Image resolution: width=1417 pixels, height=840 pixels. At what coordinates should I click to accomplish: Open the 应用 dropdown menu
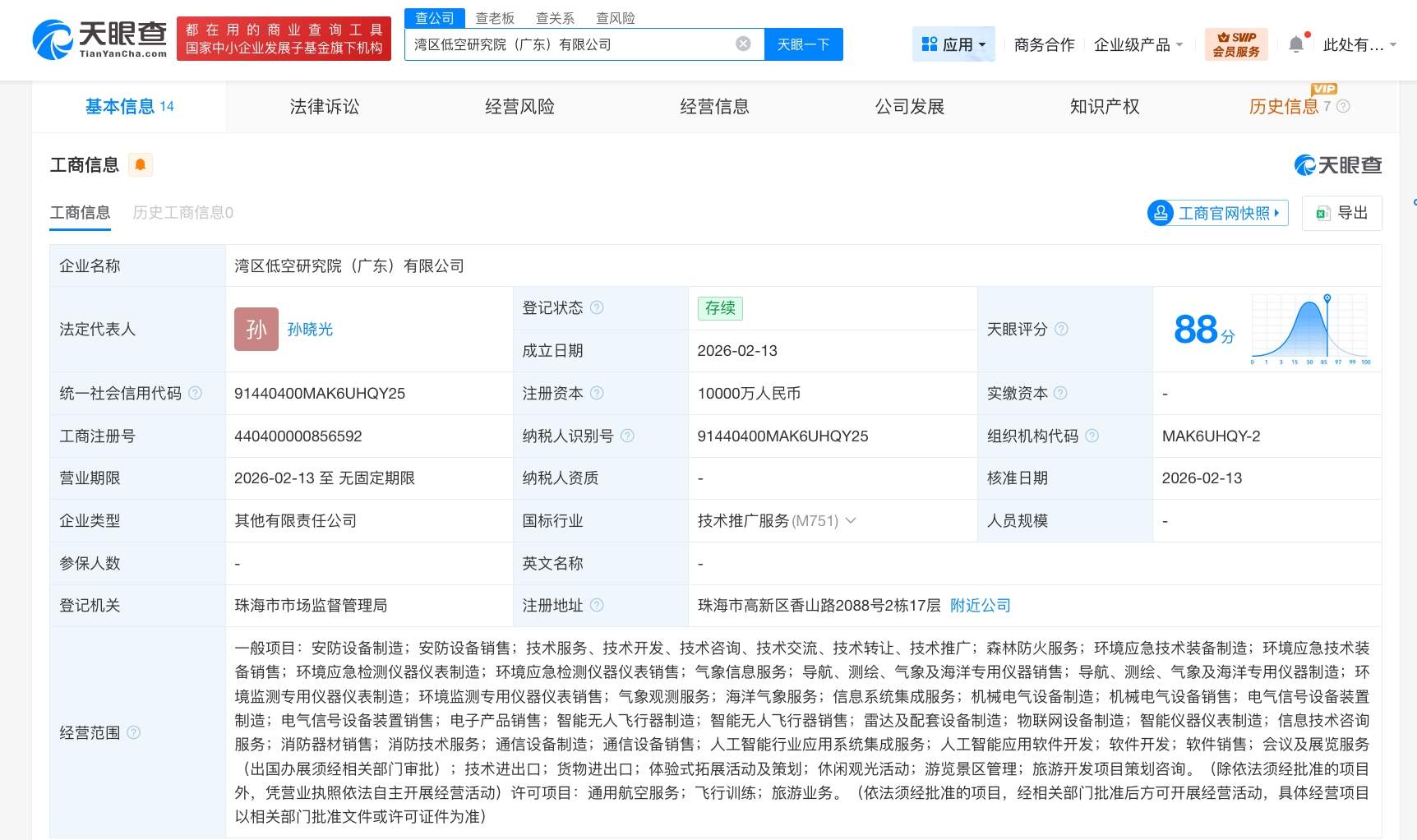tap(953, 44)
